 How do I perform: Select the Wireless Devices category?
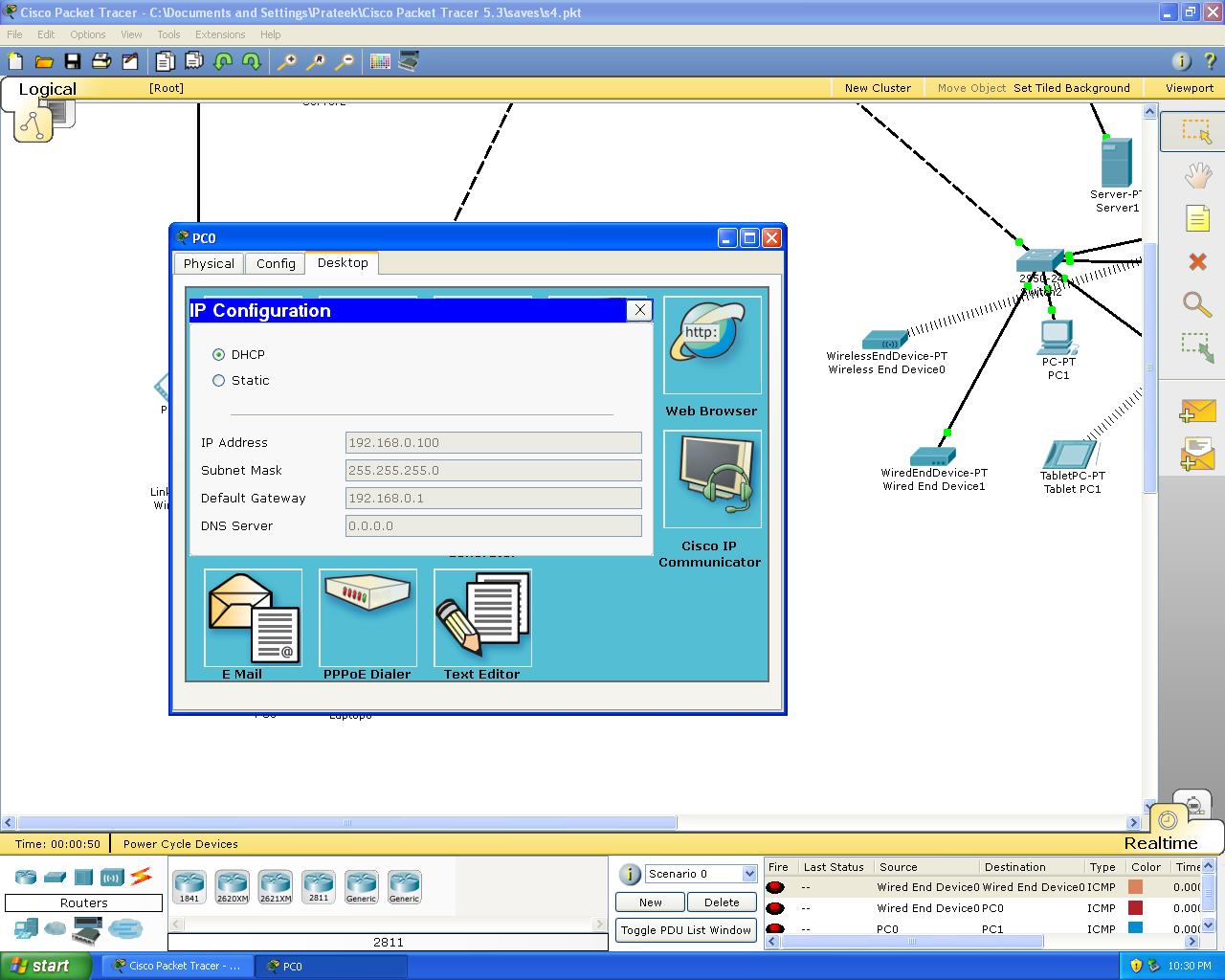[112, 877]
